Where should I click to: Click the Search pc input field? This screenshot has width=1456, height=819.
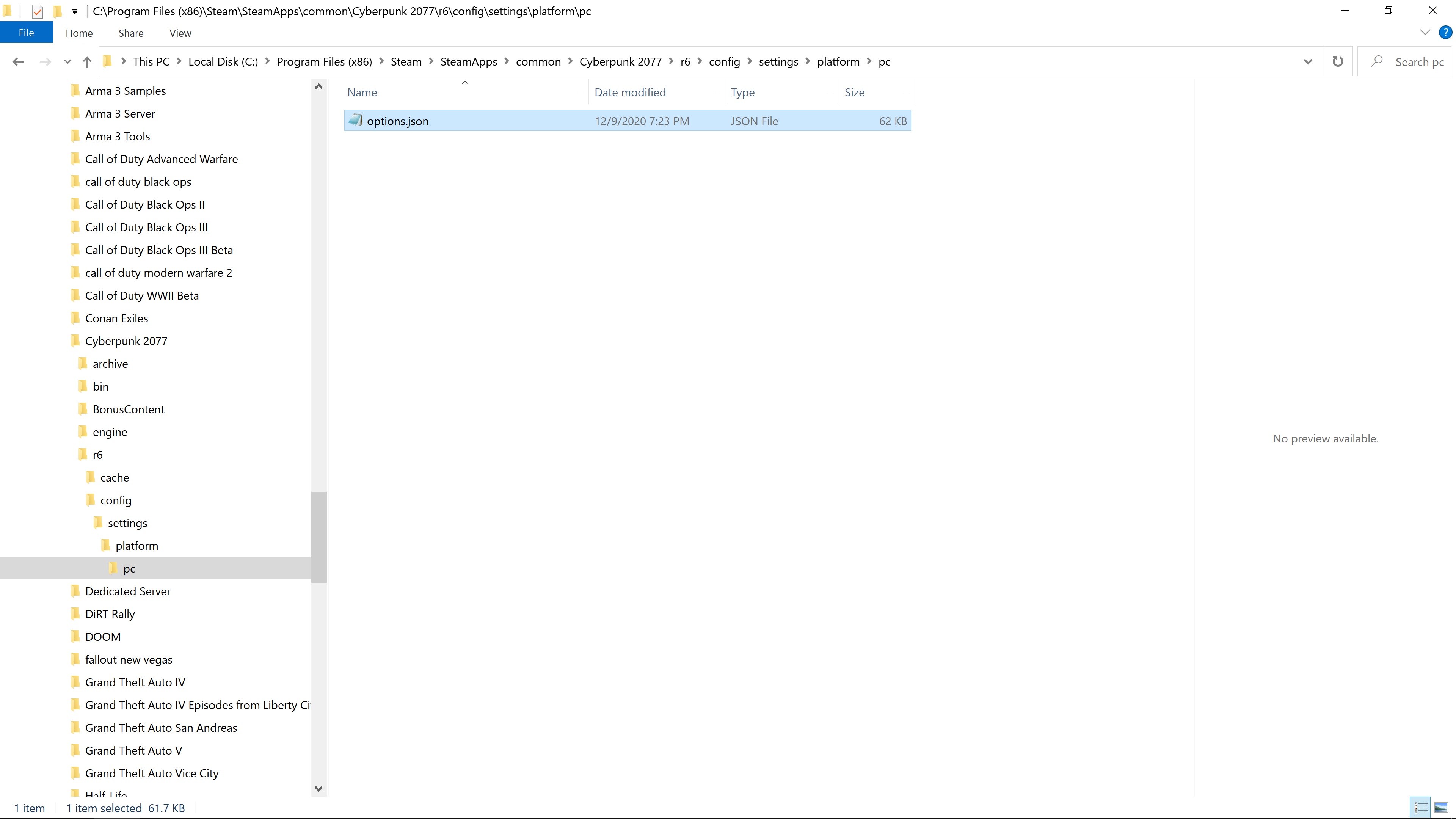1419,61
